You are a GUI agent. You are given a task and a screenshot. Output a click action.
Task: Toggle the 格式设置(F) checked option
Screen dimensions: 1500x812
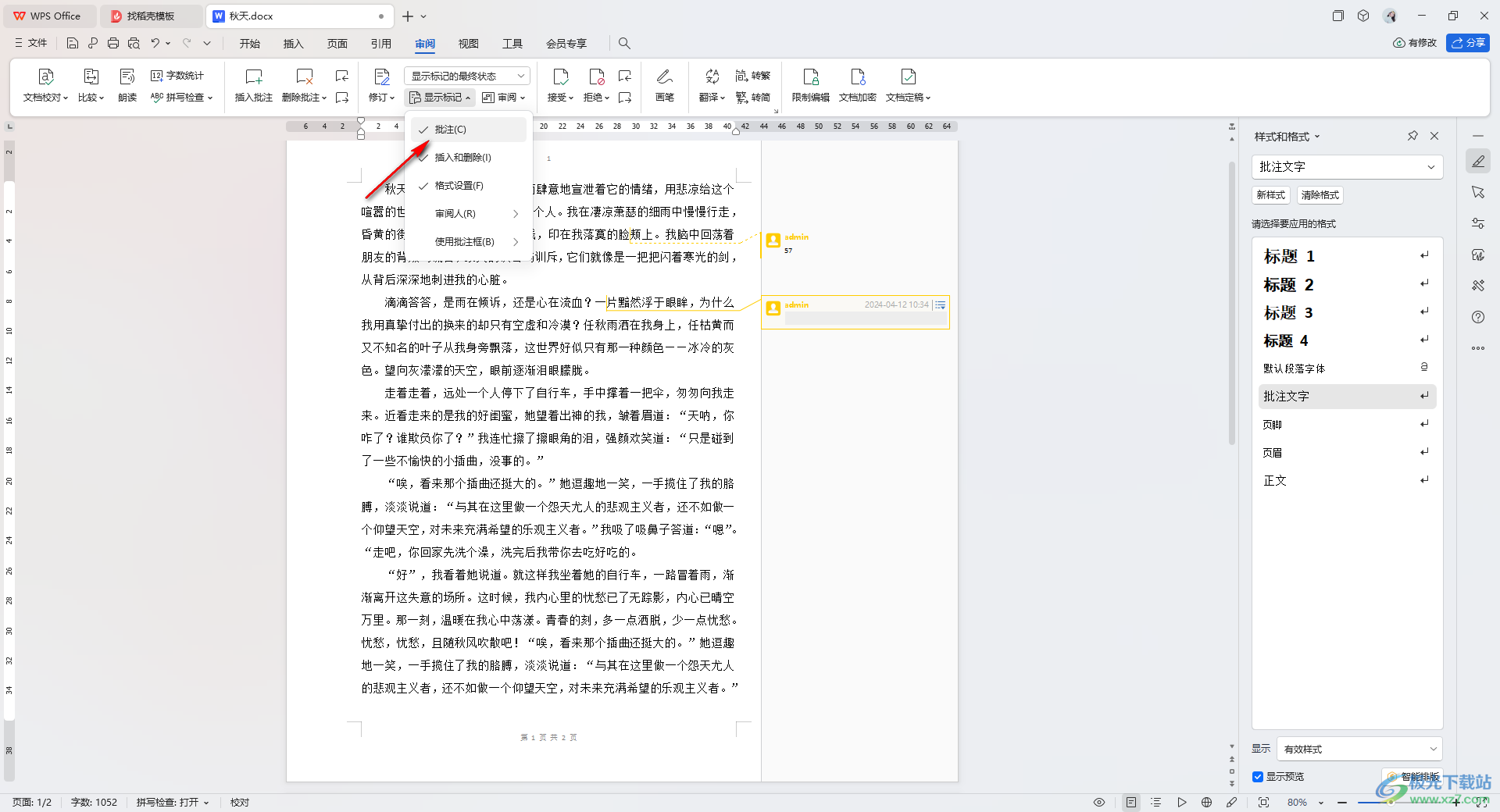[469, 186]
